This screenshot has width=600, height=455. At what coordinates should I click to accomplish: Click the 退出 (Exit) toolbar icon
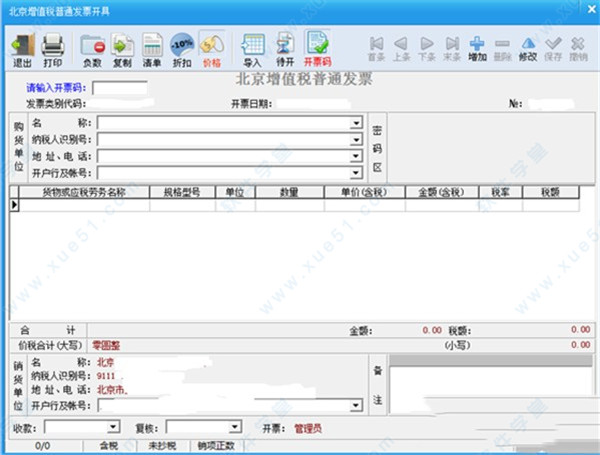click(23, 47)
